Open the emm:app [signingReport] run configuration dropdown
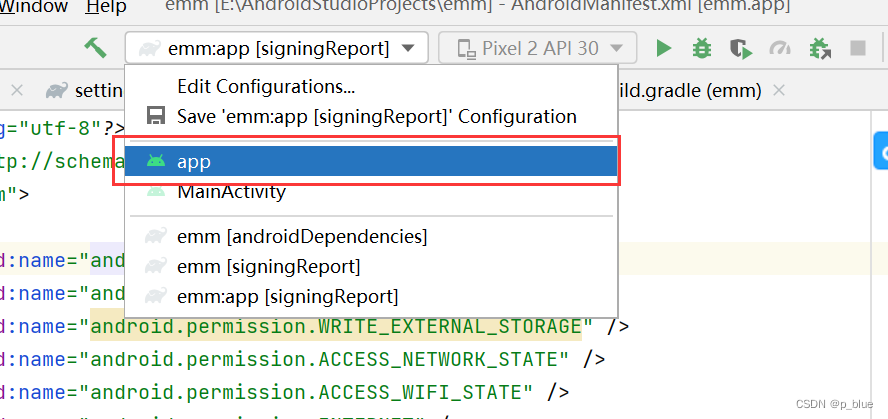Screen dimensions: 888x419 (x=276, y=48)
